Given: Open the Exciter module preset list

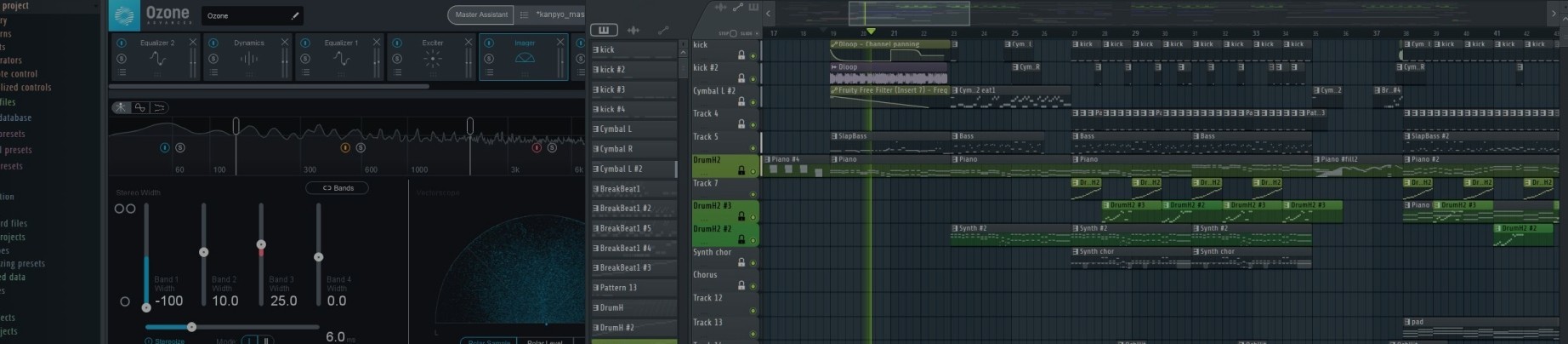Looking at the screenshot, I should 397,72.
